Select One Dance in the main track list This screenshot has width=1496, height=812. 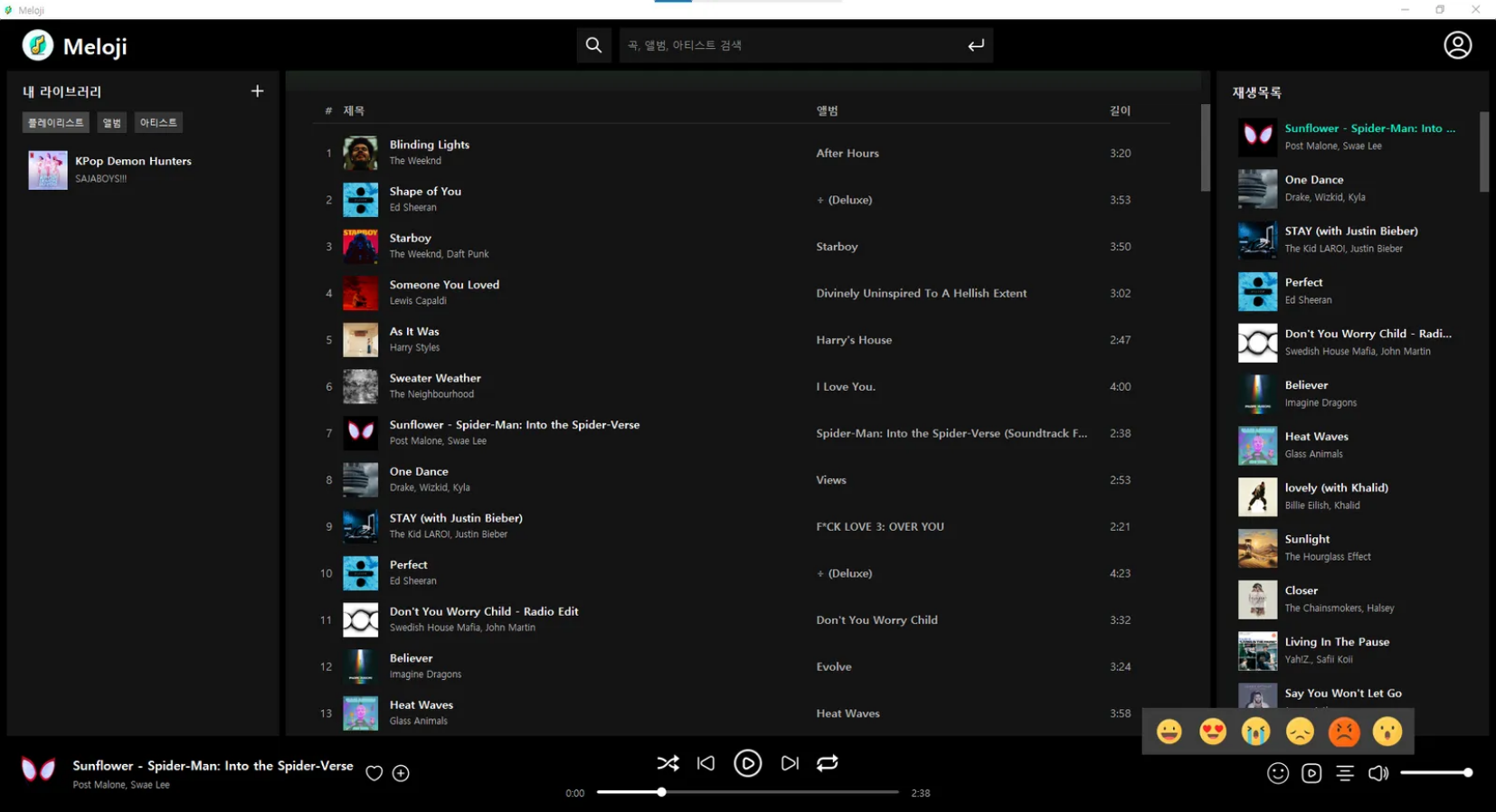(x=419, y=471)
